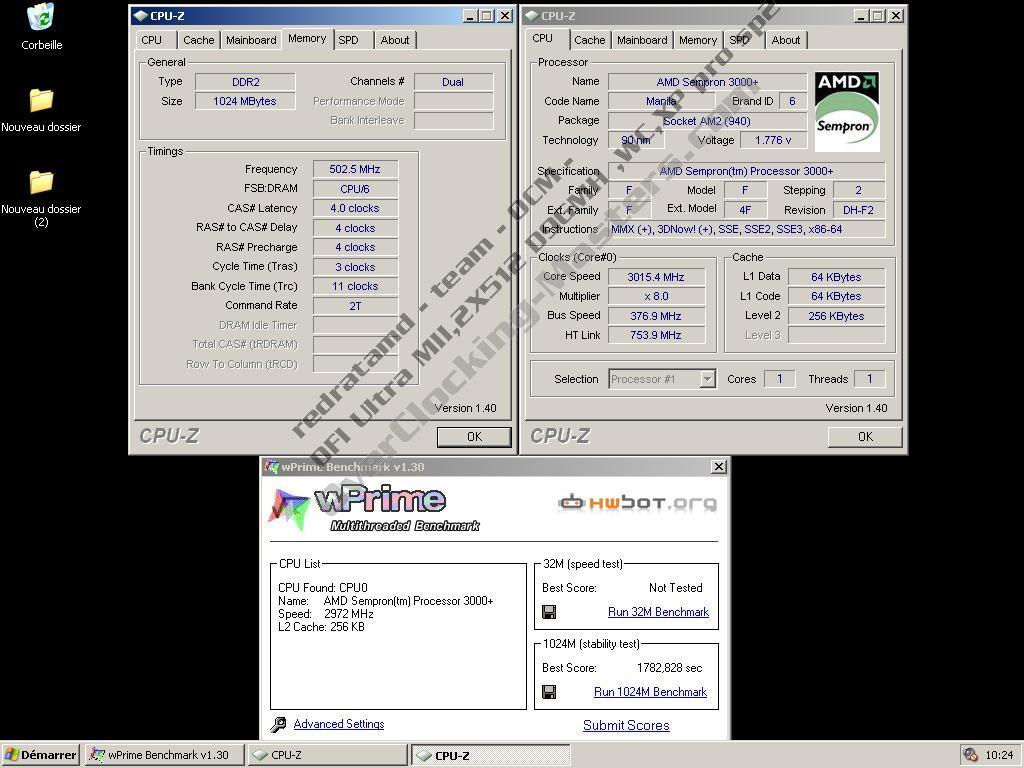Click the Specification field AMD Sempron Processor 3000+

[x=746, y=171]
